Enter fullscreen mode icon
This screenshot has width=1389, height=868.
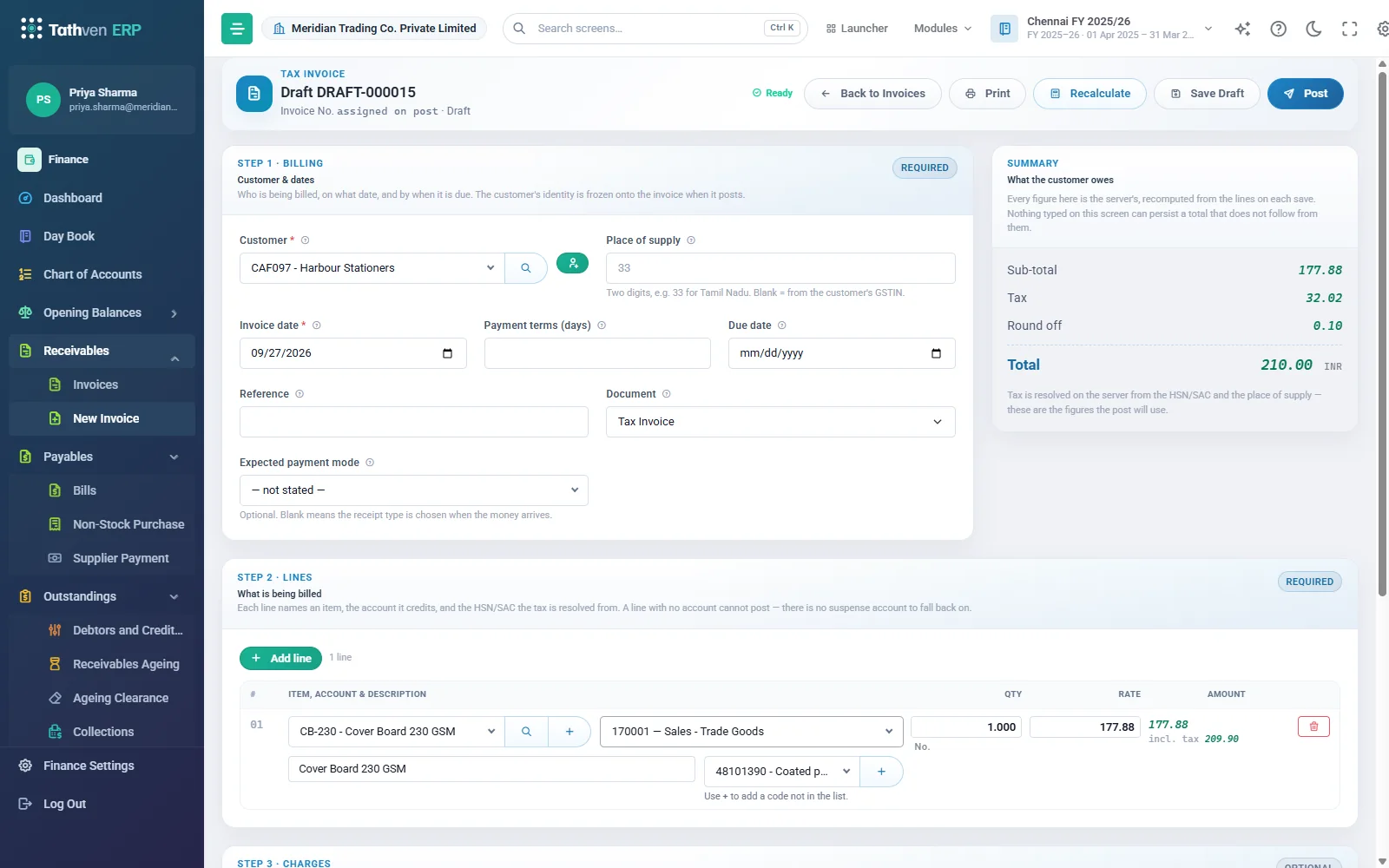coord(1349,29)
